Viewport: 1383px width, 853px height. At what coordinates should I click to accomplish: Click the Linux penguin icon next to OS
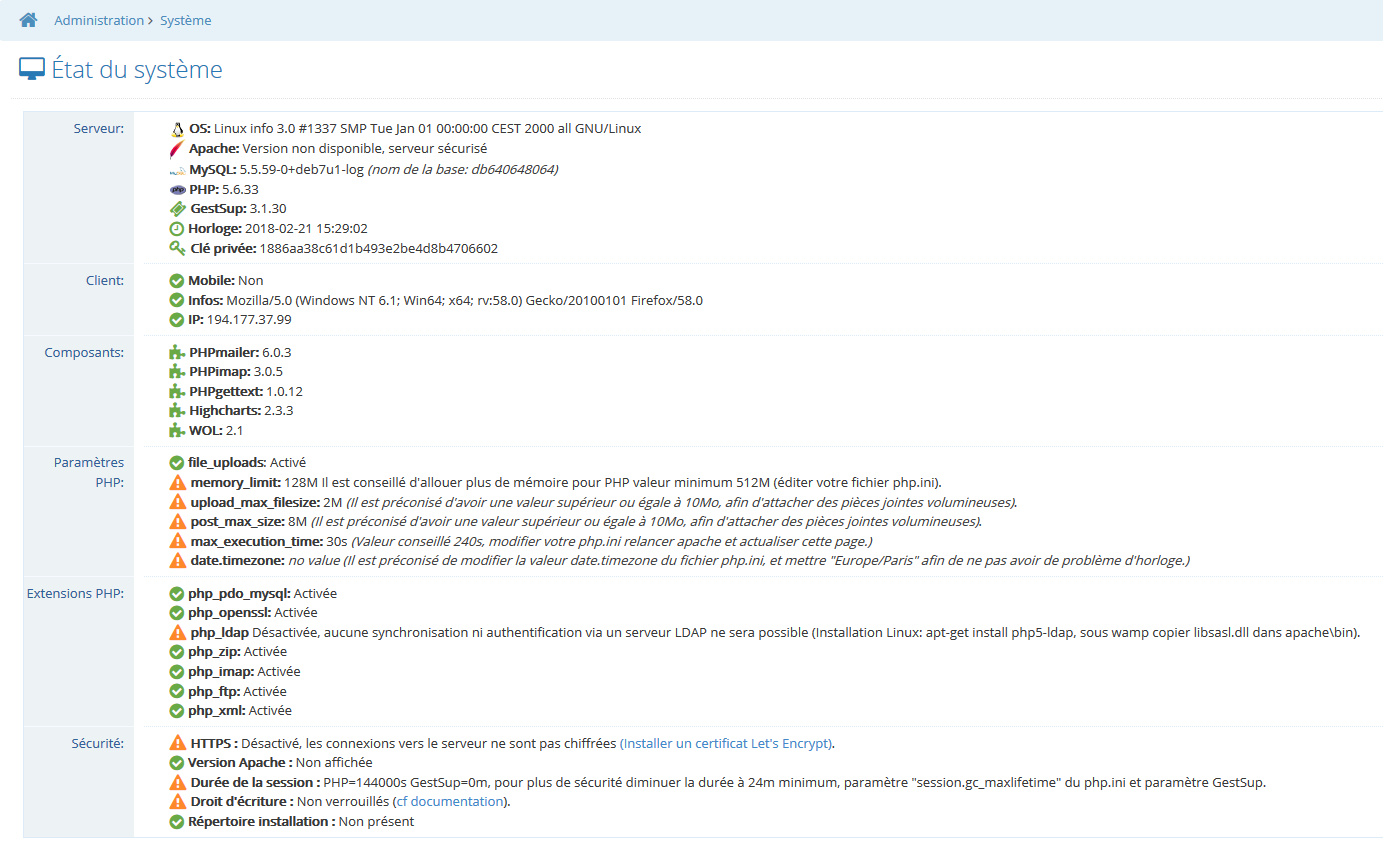click(177, 129)
